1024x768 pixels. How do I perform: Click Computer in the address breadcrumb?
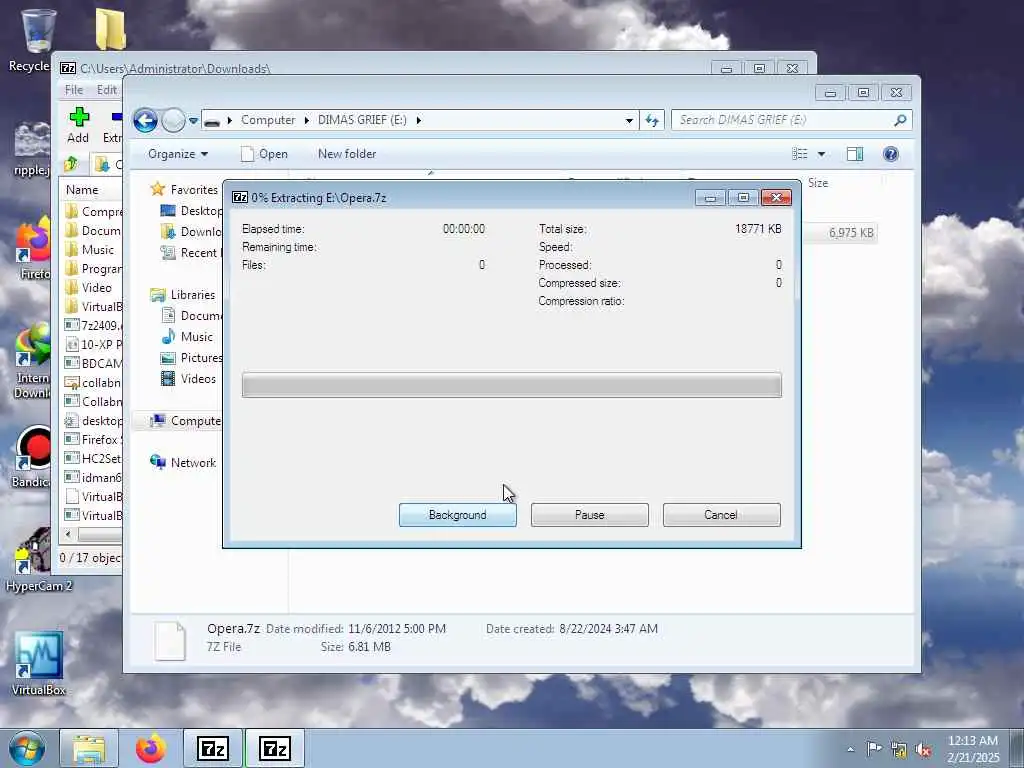(x=268, y=120)
